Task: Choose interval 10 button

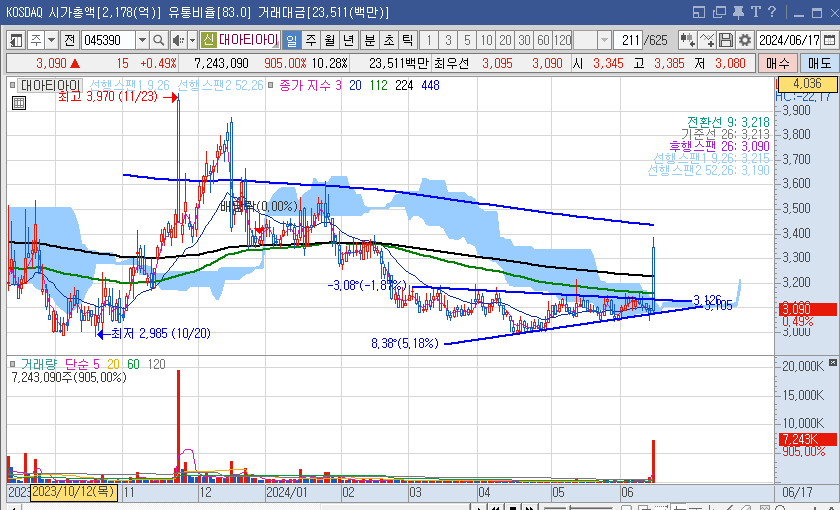Action: click(x=486, y=40)
